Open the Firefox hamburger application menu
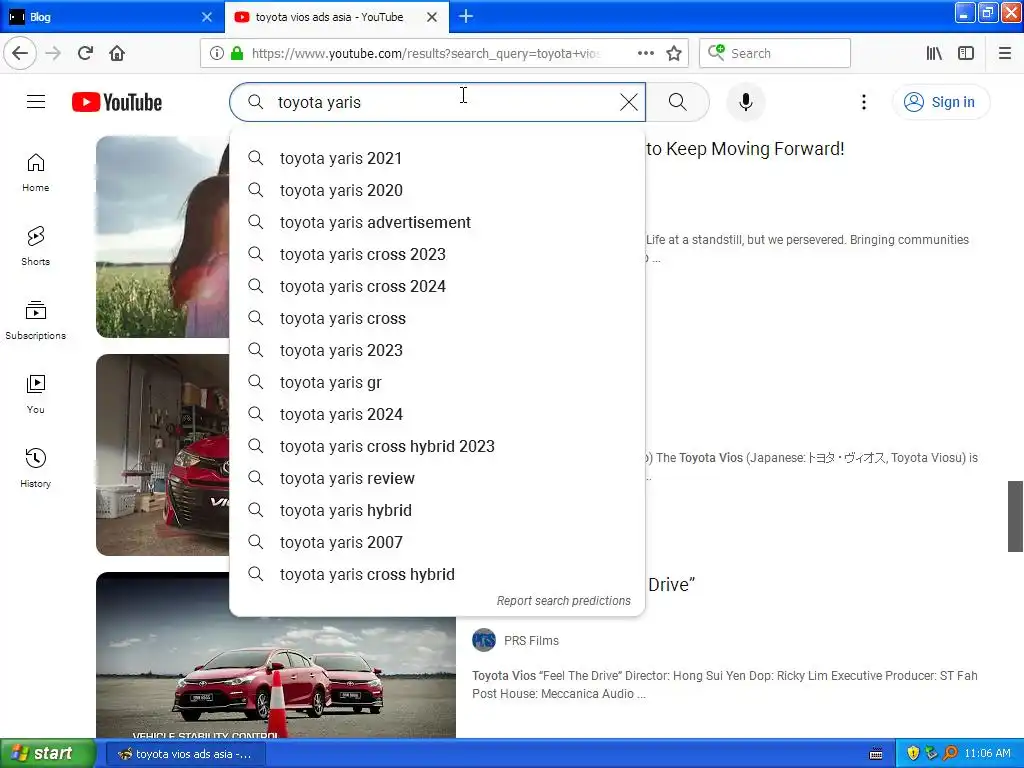1024x768 pixels. [x=1005, y=53]
